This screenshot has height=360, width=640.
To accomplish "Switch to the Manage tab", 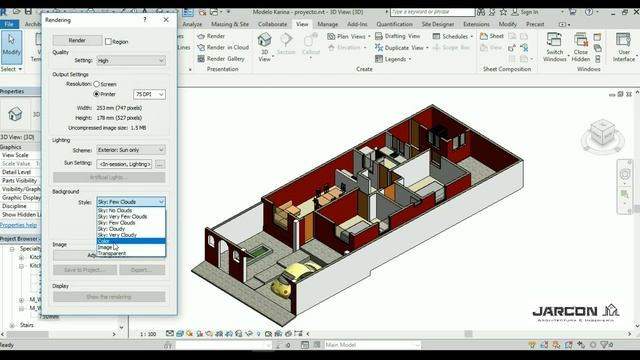I will pos(327,24).
